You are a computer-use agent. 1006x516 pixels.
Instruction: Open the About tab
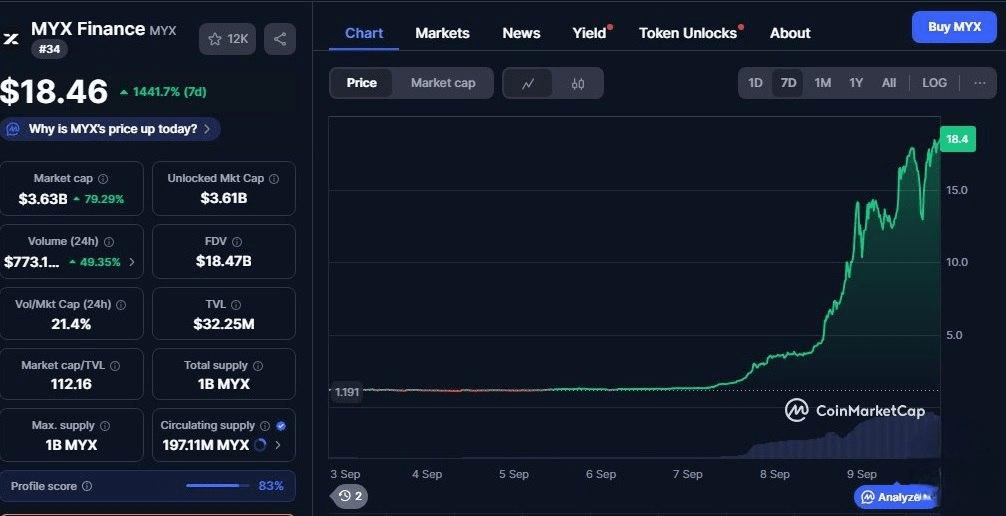[x=790, y=33]
